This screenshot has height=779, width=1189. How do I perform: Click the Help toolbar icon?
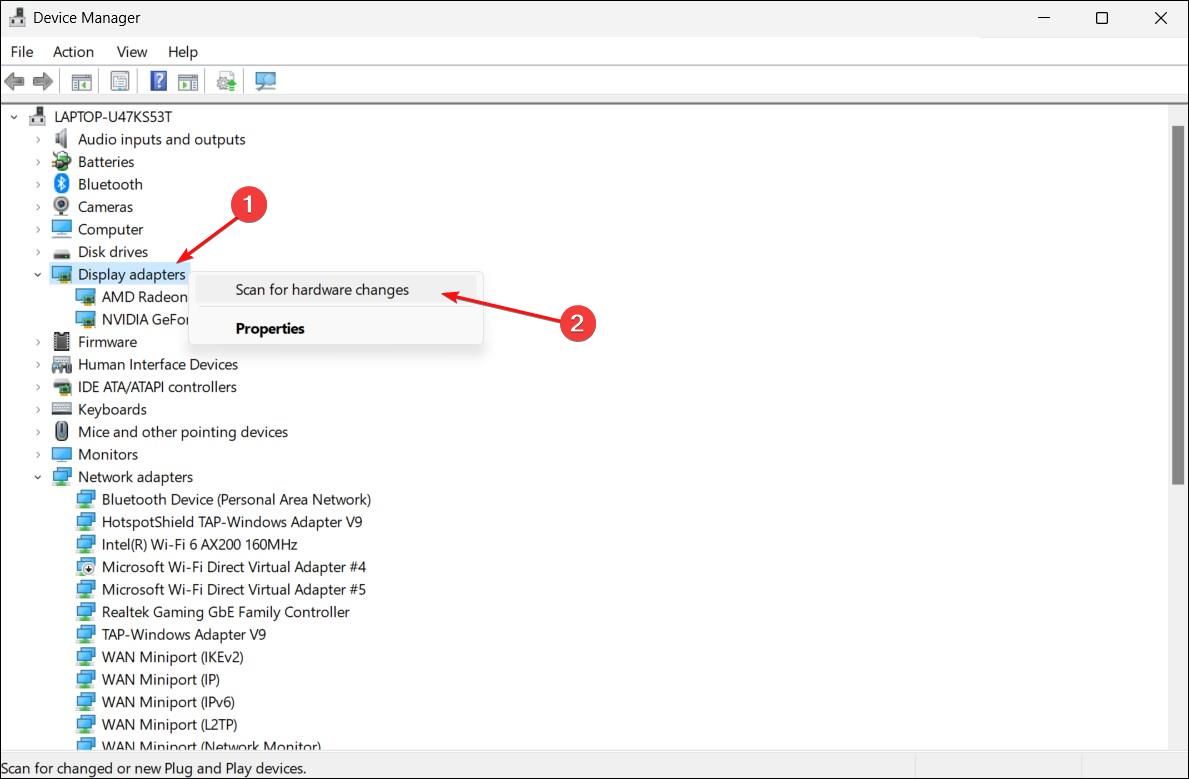click(157, 80)
